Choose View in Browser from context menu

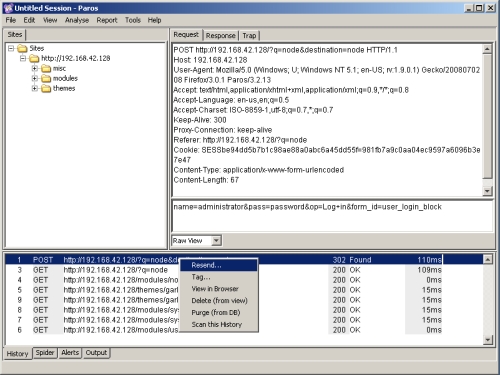click(x=219, y=289)
